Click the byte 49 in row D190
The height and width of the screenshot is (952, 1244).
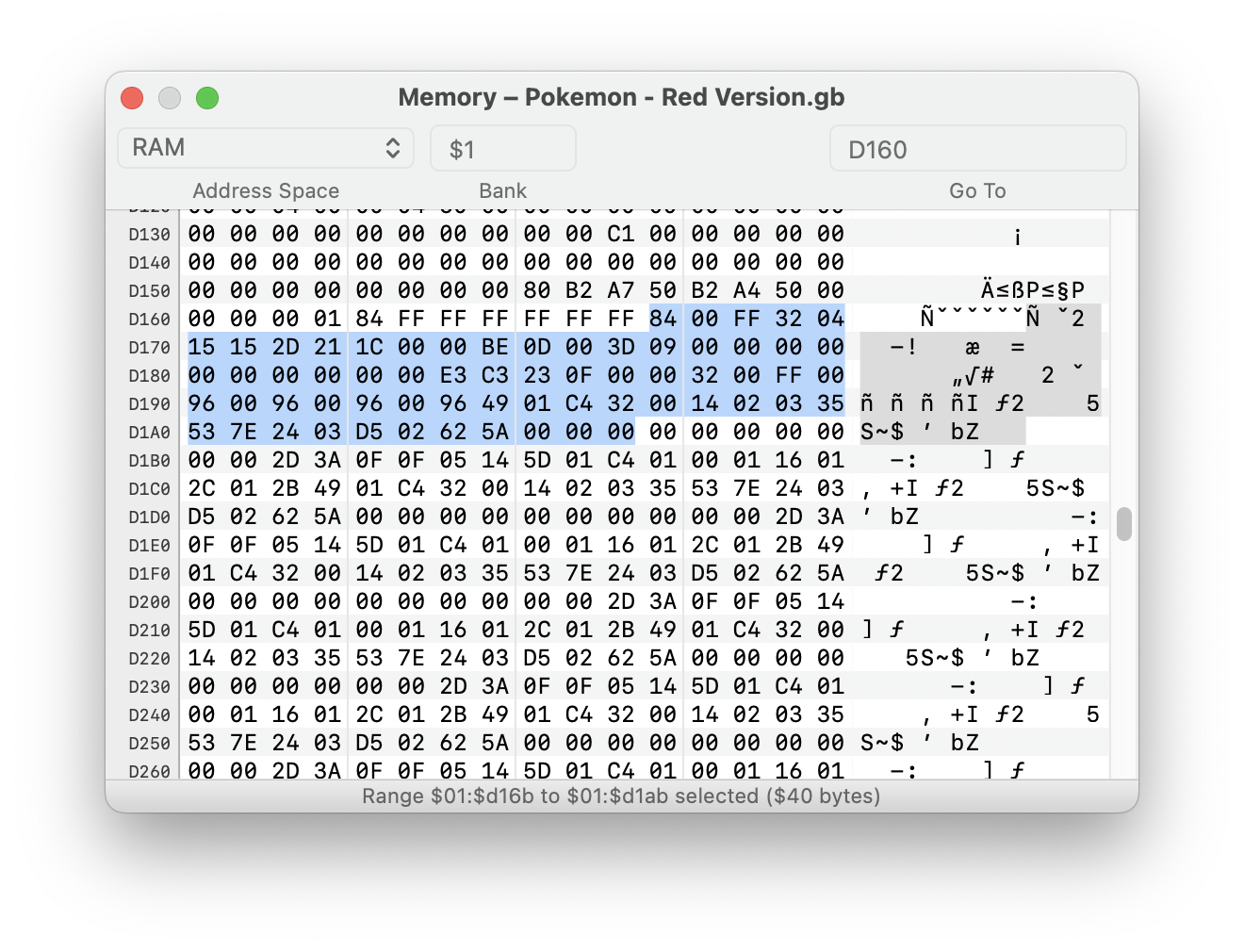tap(494, 403)
